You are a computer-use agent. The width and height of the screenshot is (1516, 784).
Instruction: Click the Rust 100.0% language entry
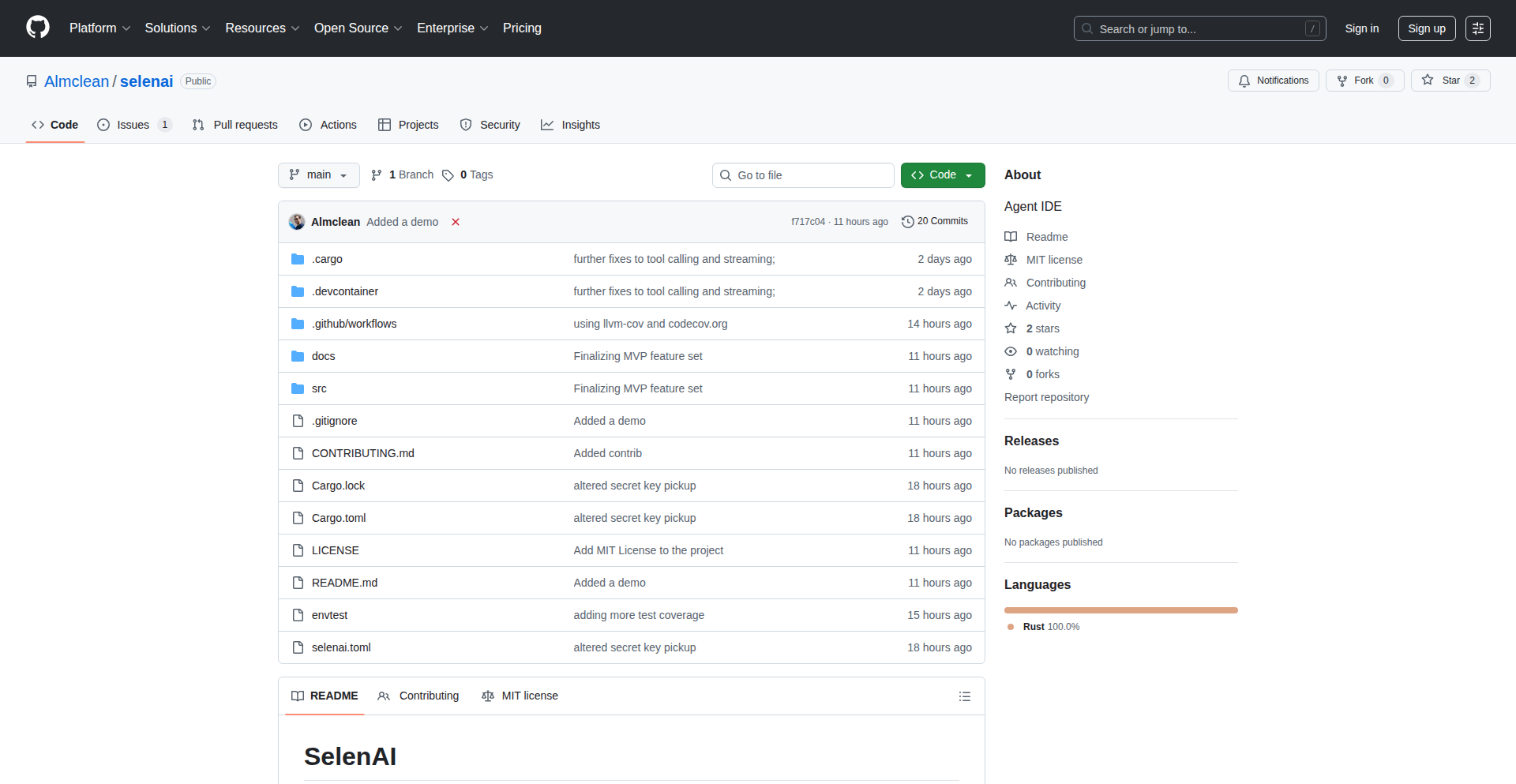(x=1044, y=627)
